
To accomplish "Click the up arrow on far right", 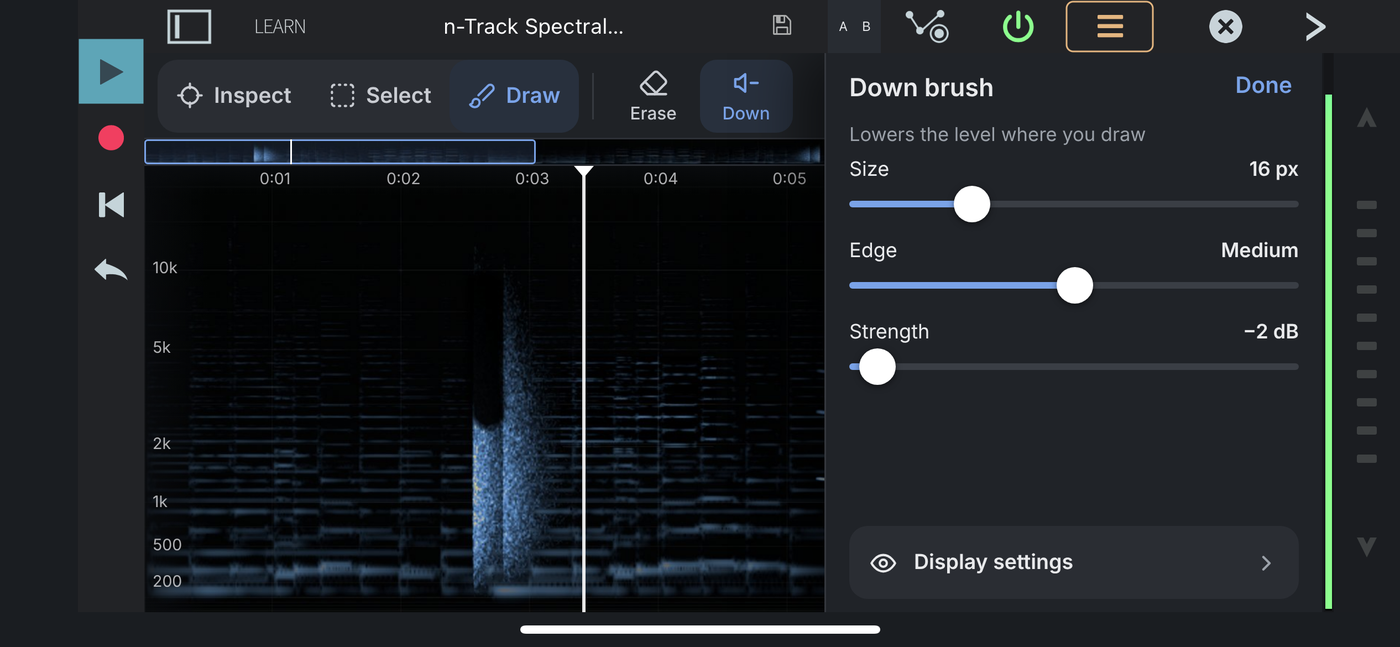I will point(1366,118).
